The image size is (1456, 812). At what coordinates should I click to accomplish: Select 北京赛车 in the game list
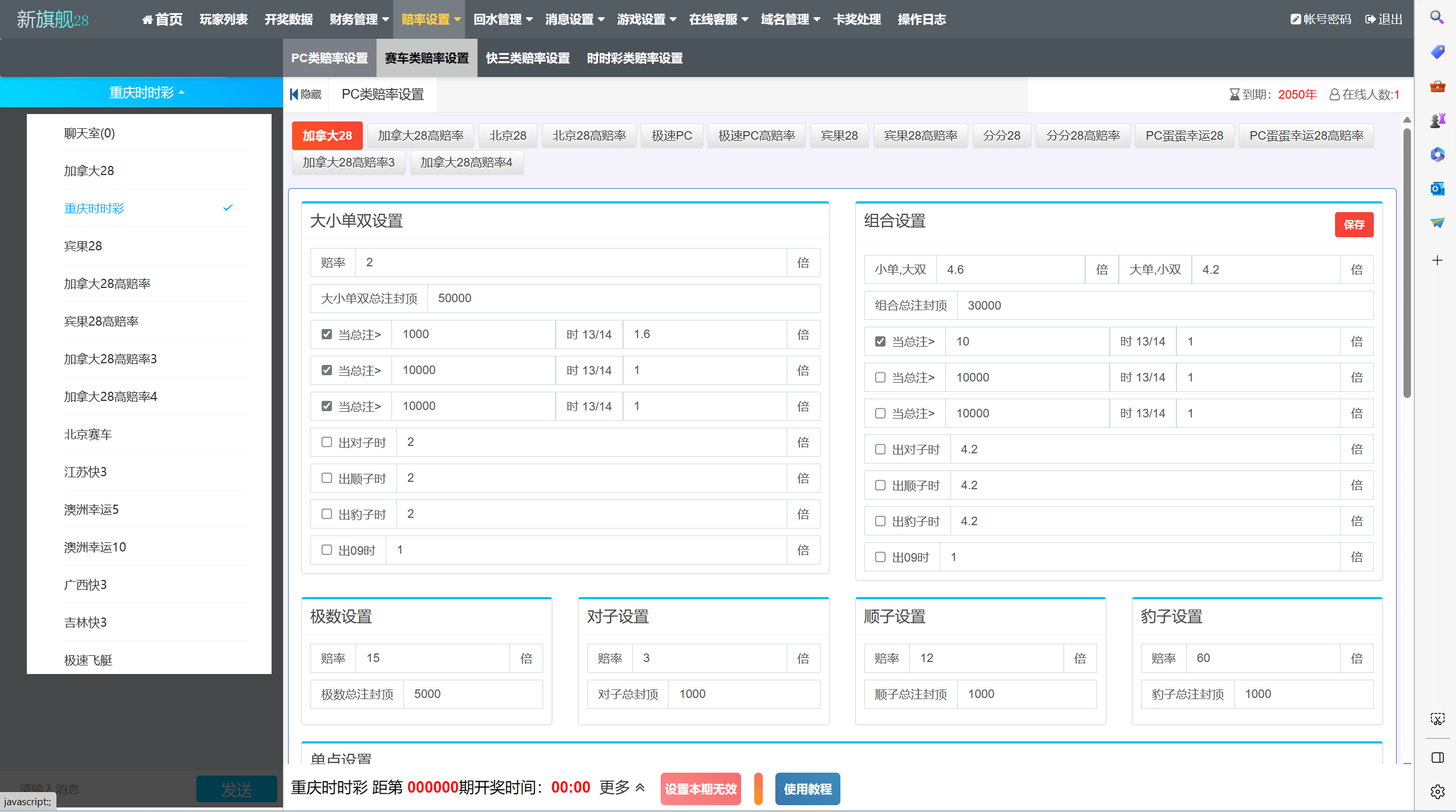point(155,435)
